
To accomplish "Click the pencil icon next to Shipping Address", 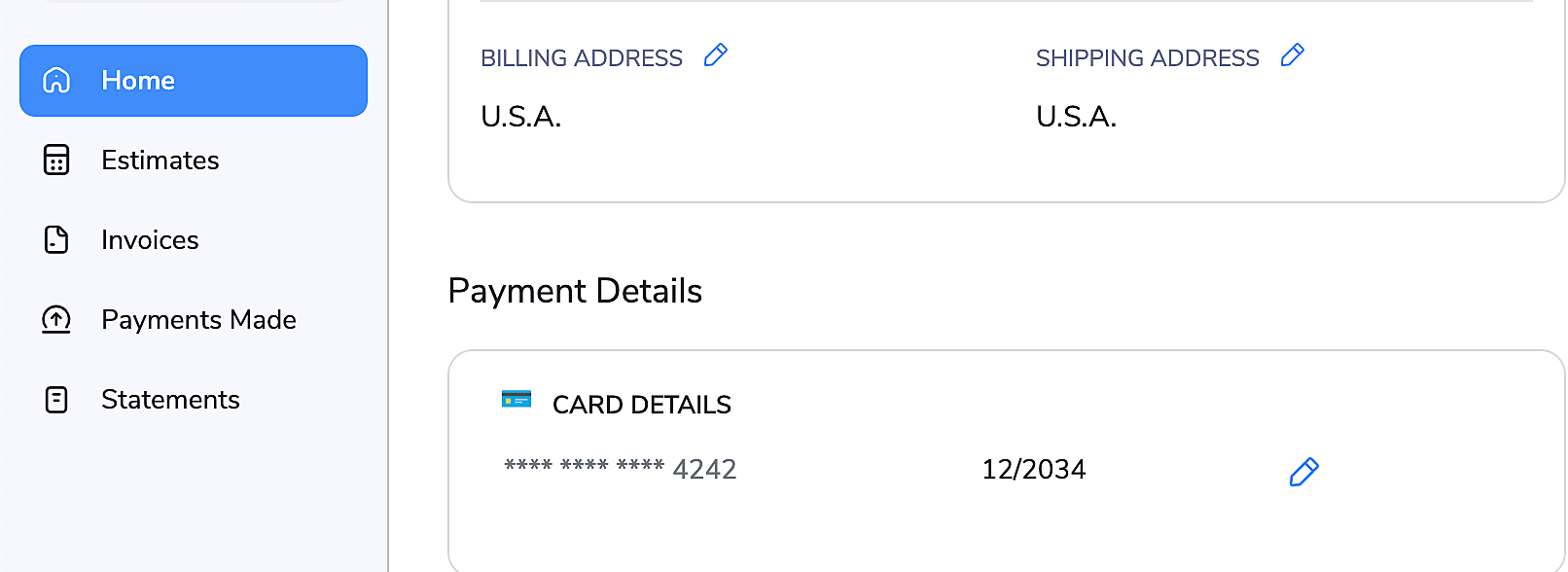I will [1292, 55].
